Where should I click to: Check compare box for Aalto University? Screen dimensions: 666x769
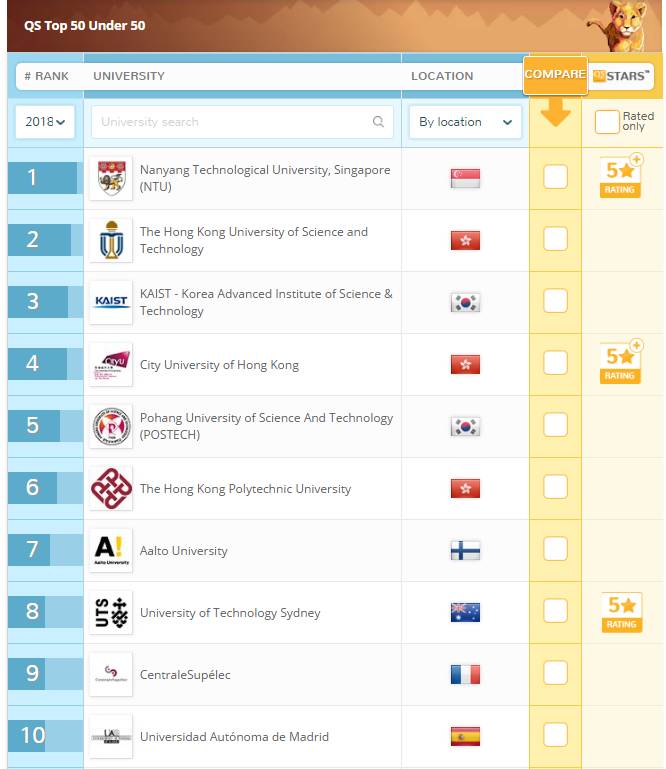coord(555,549)
